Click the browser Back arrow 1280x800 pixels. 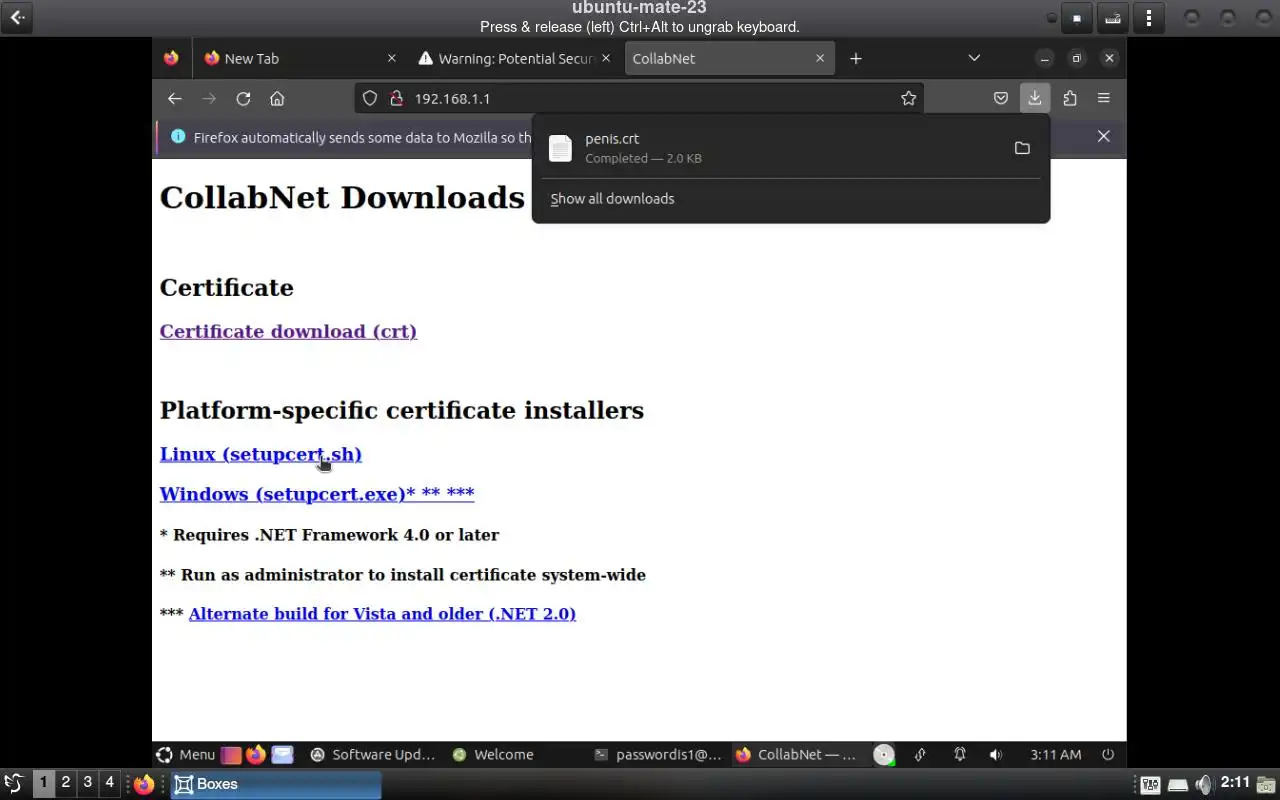click(x=175, y=98)
